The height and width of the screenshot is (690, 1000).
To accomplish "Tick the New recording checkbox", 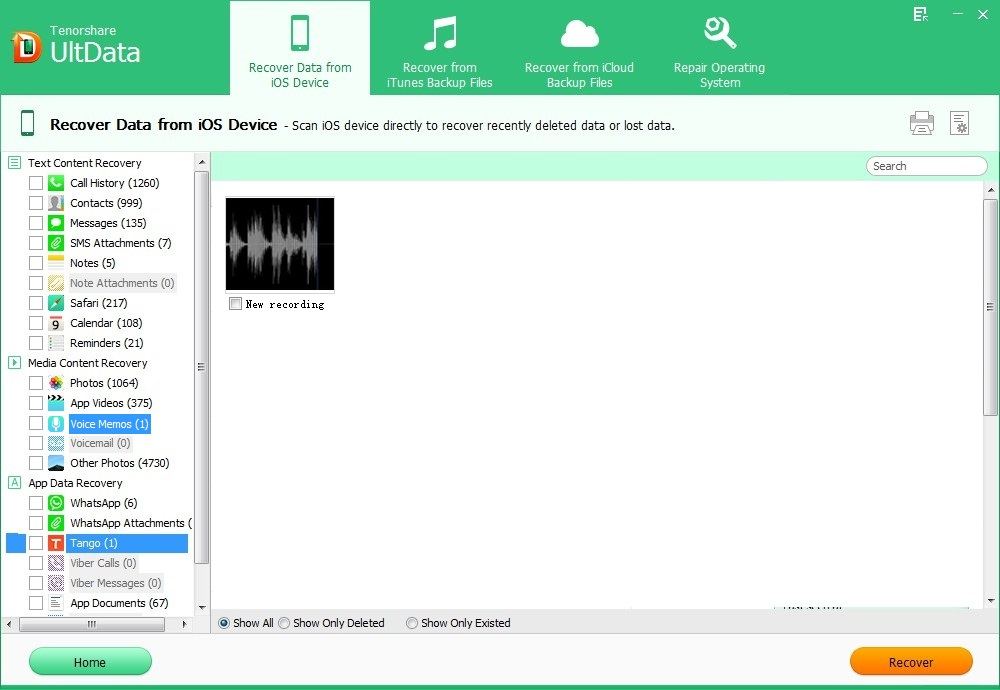I will pos(235,304).
